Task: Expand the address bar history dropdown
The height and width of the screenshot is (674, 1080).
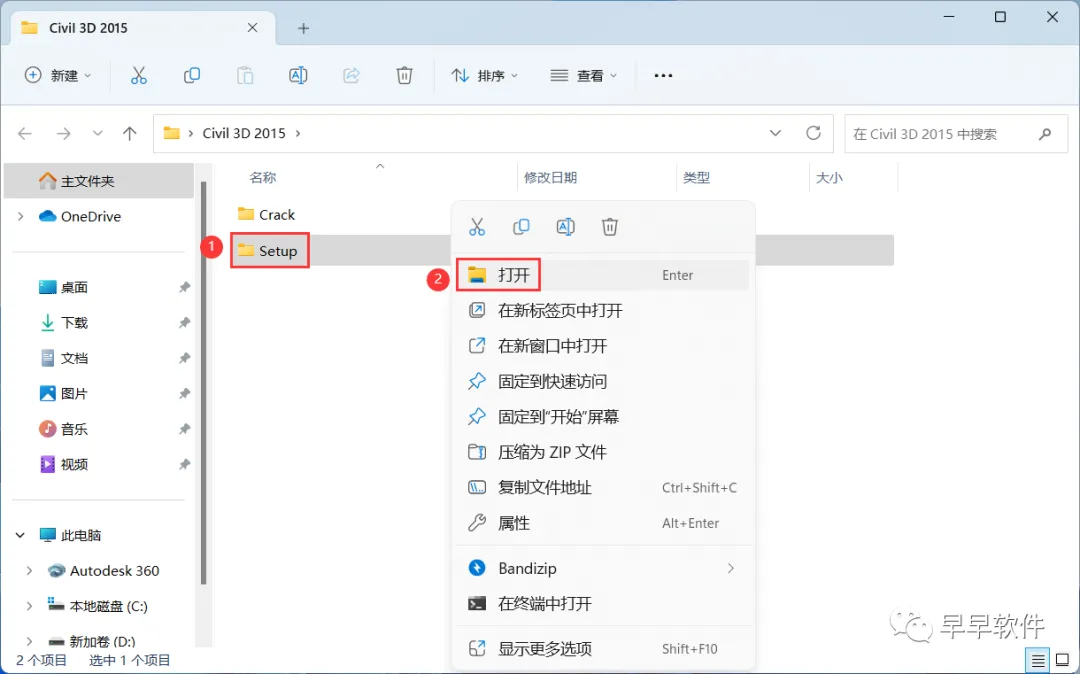Action: click(776, 133)
